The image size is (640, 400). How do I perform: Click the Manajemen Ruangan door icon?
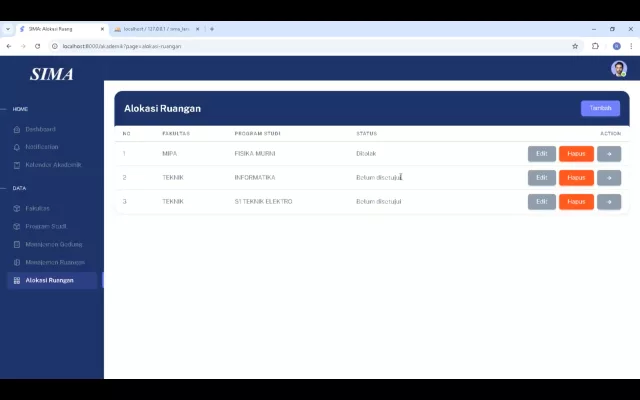click(17, 262)
